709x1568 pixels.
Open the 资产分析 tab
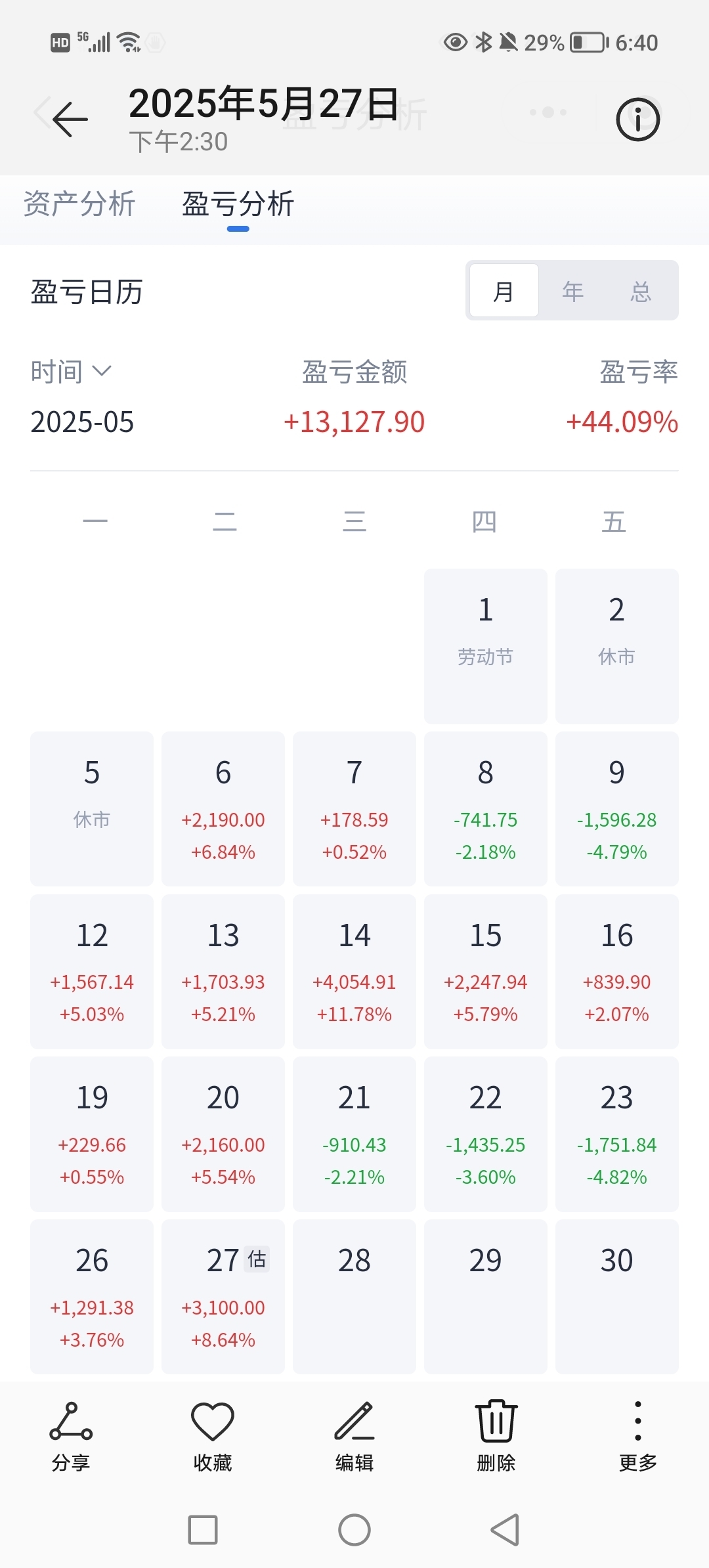click(x=79, y=204)
